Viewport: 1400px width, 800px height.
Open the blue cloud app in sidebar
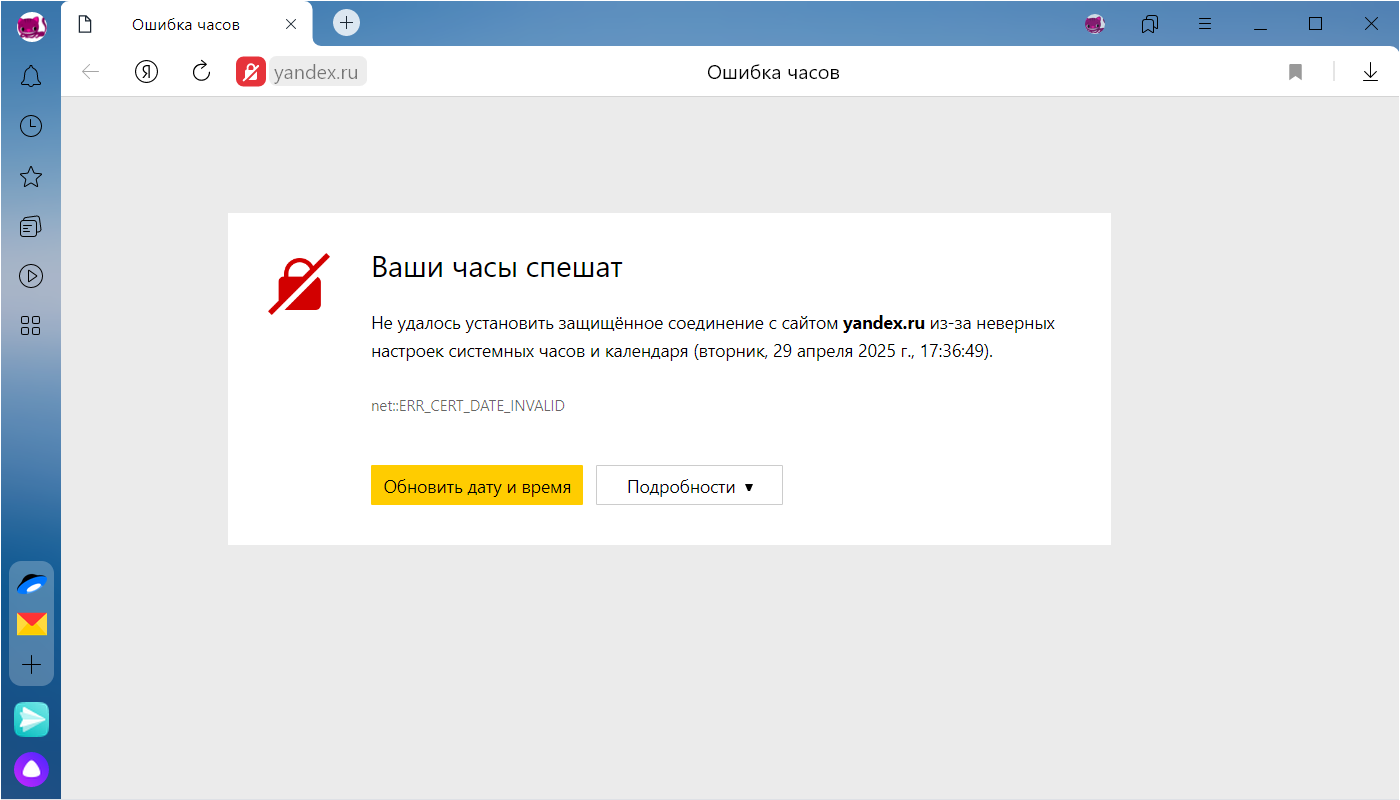coord(32,585)
